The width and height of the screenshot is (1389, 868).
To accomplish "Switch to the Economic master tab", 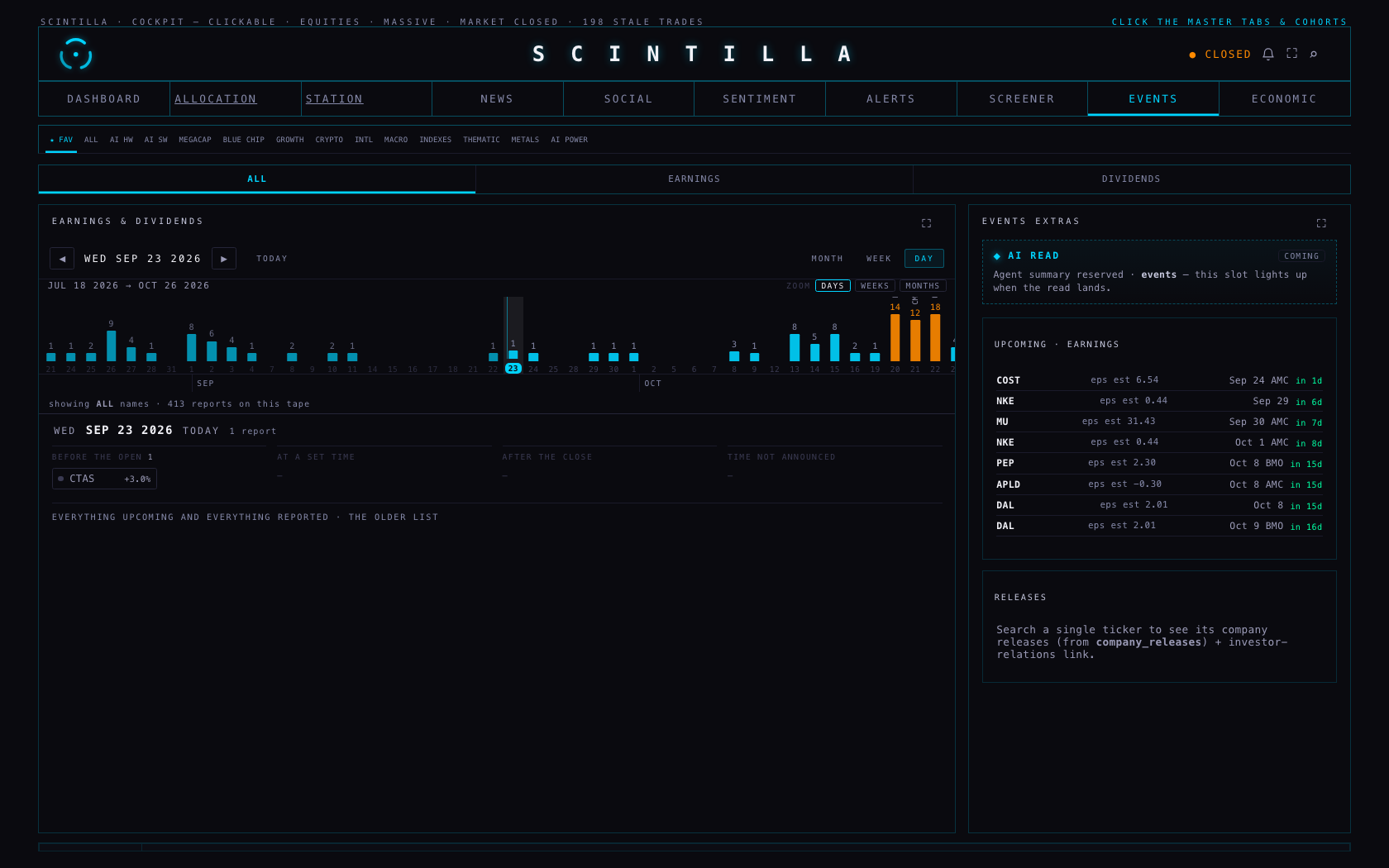I will [x=1284, y=99].
